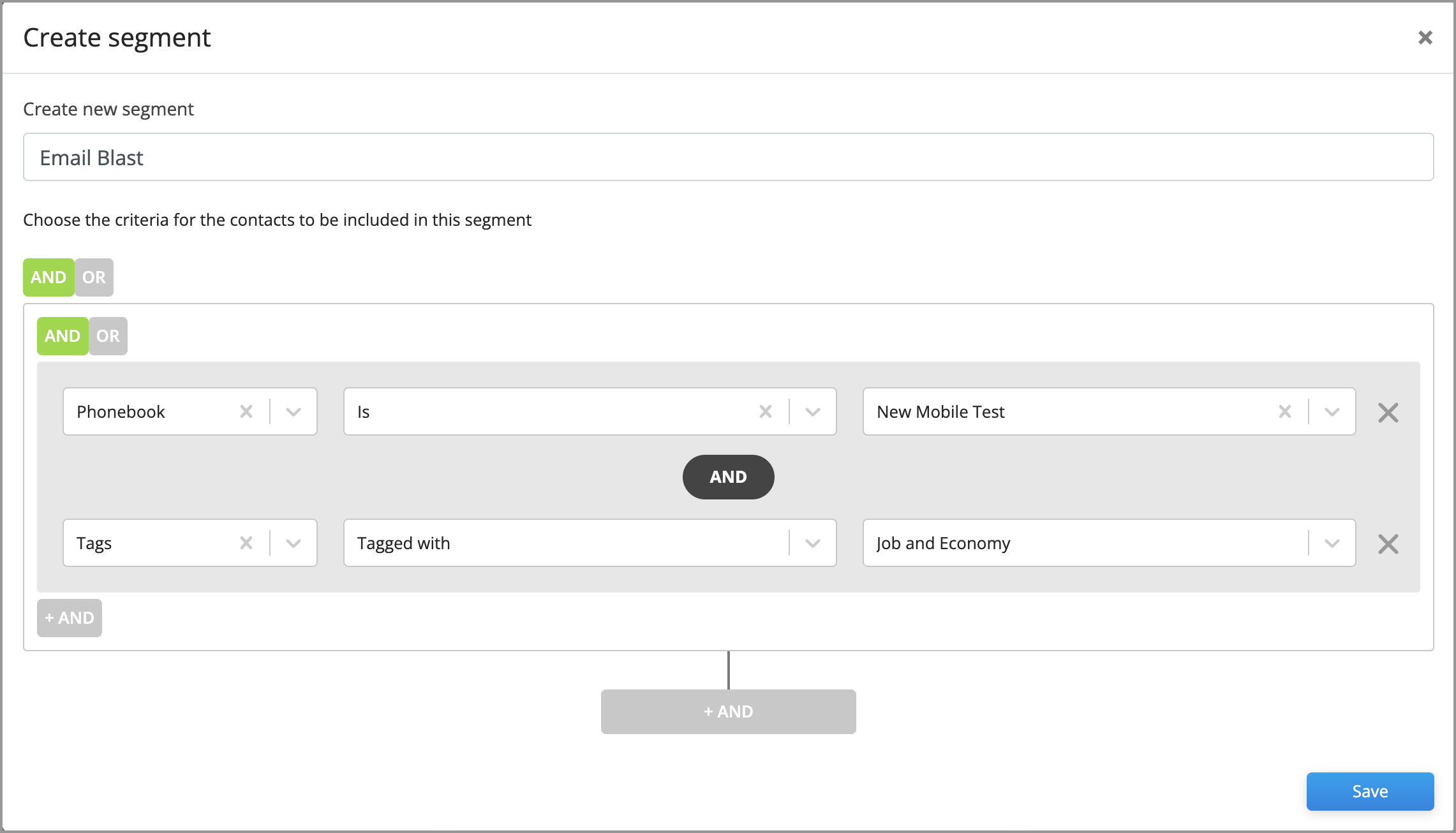Expand the Tagged with operator dropdown
Screen dimensions: 1456x833
(x=813, y=543)
